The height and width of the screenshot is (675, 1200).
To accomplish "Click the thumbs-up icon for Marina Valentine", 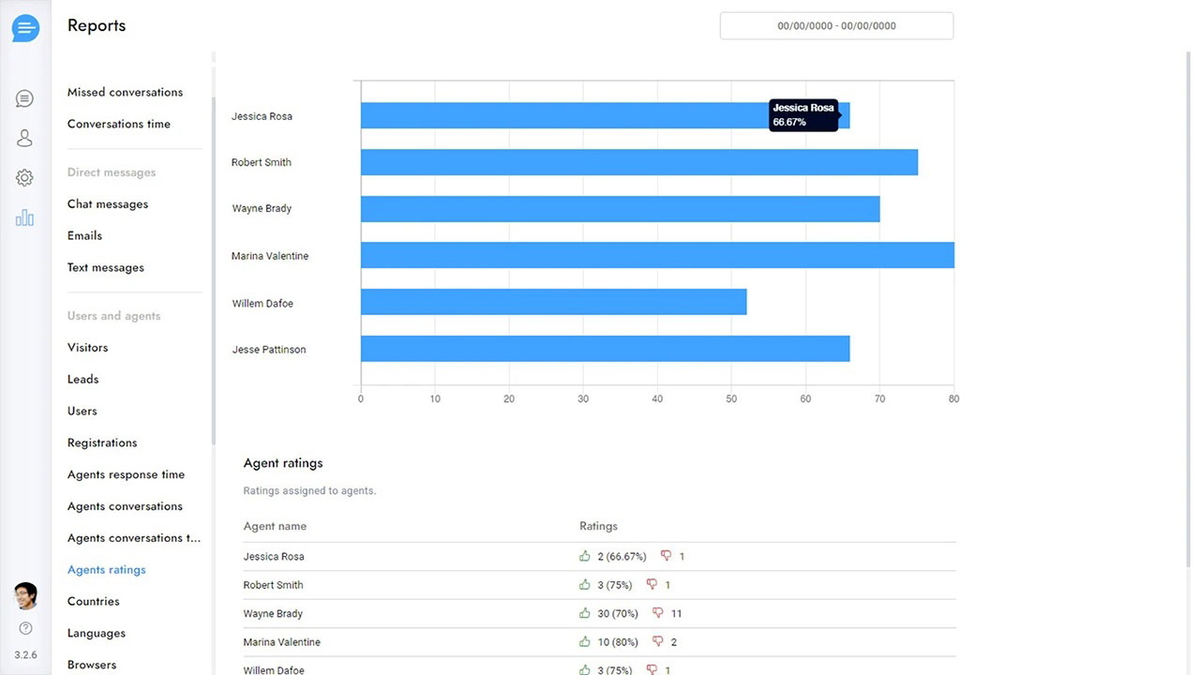I will coord(584,641).
